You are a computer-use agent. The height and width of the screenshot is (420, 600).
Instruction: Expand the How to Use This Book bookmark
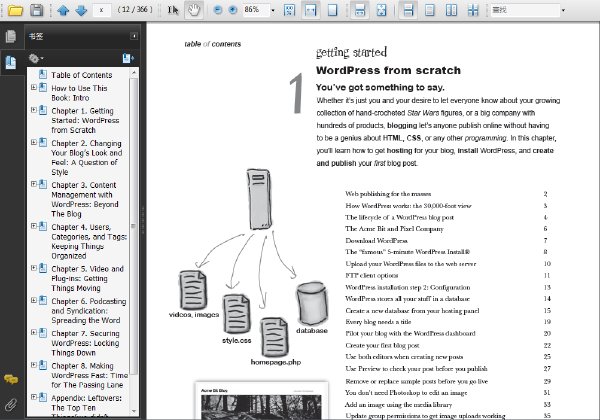(34, 88)
